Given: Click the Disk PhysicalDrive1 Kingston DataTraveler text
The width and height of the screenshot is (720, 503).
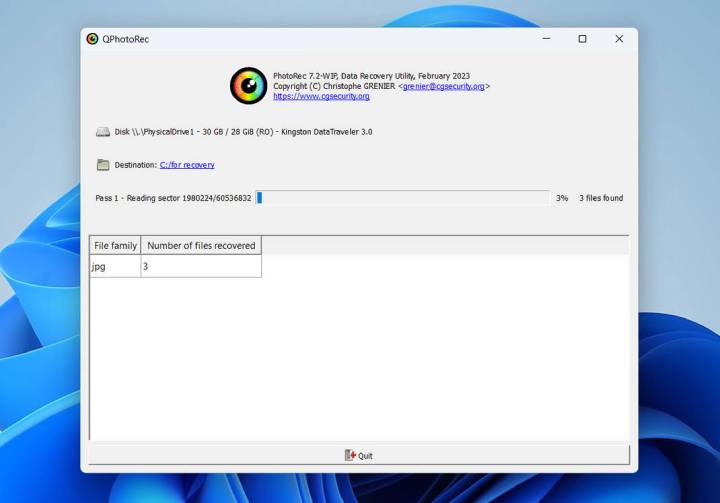Looking at the screenshot, I should pos(243,132).
